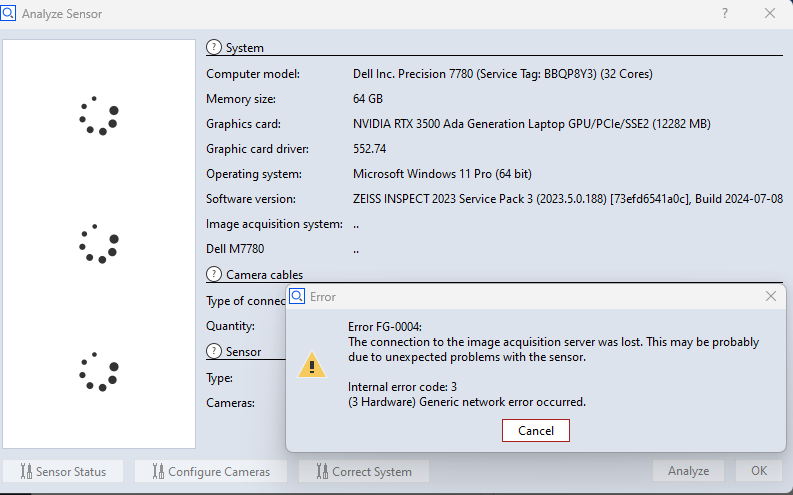Viewport: 793px width, 495px height.
Task: Click the Error dialog title bar icon
Action: [298, 297]
